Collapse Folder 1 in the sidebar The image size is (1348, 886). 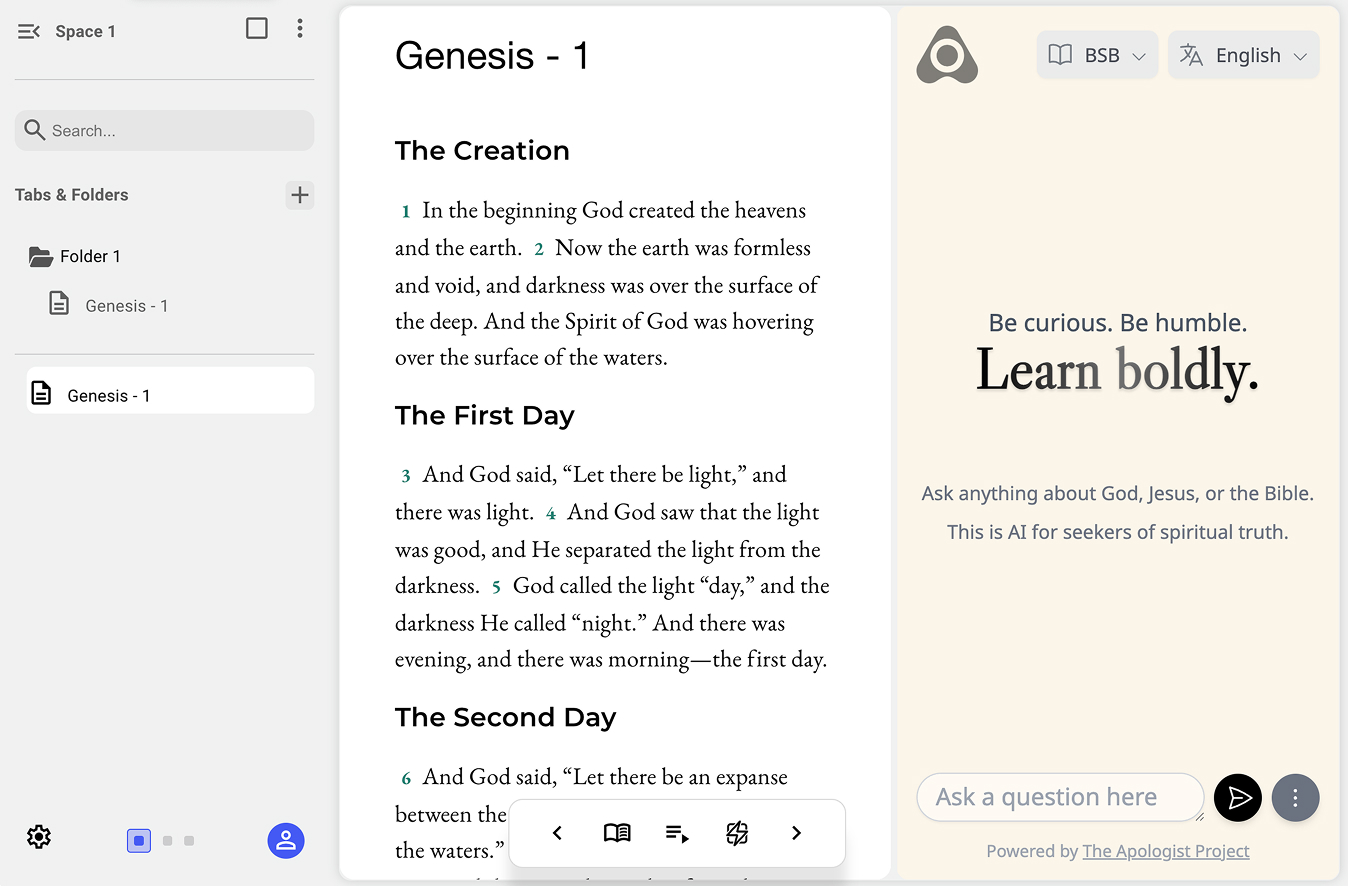pos(41,257)
